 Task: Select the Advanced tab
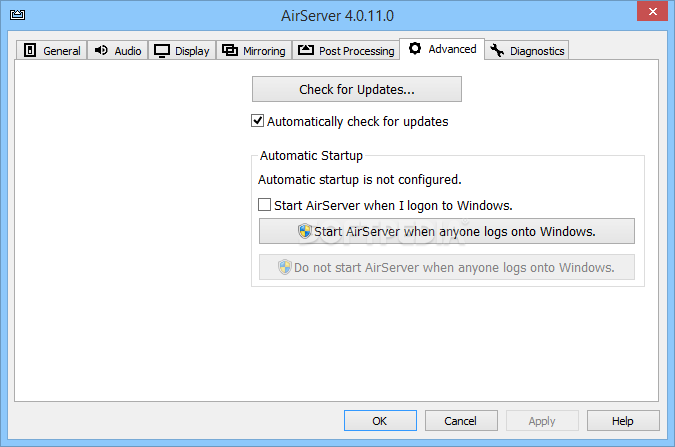[442, 49]
